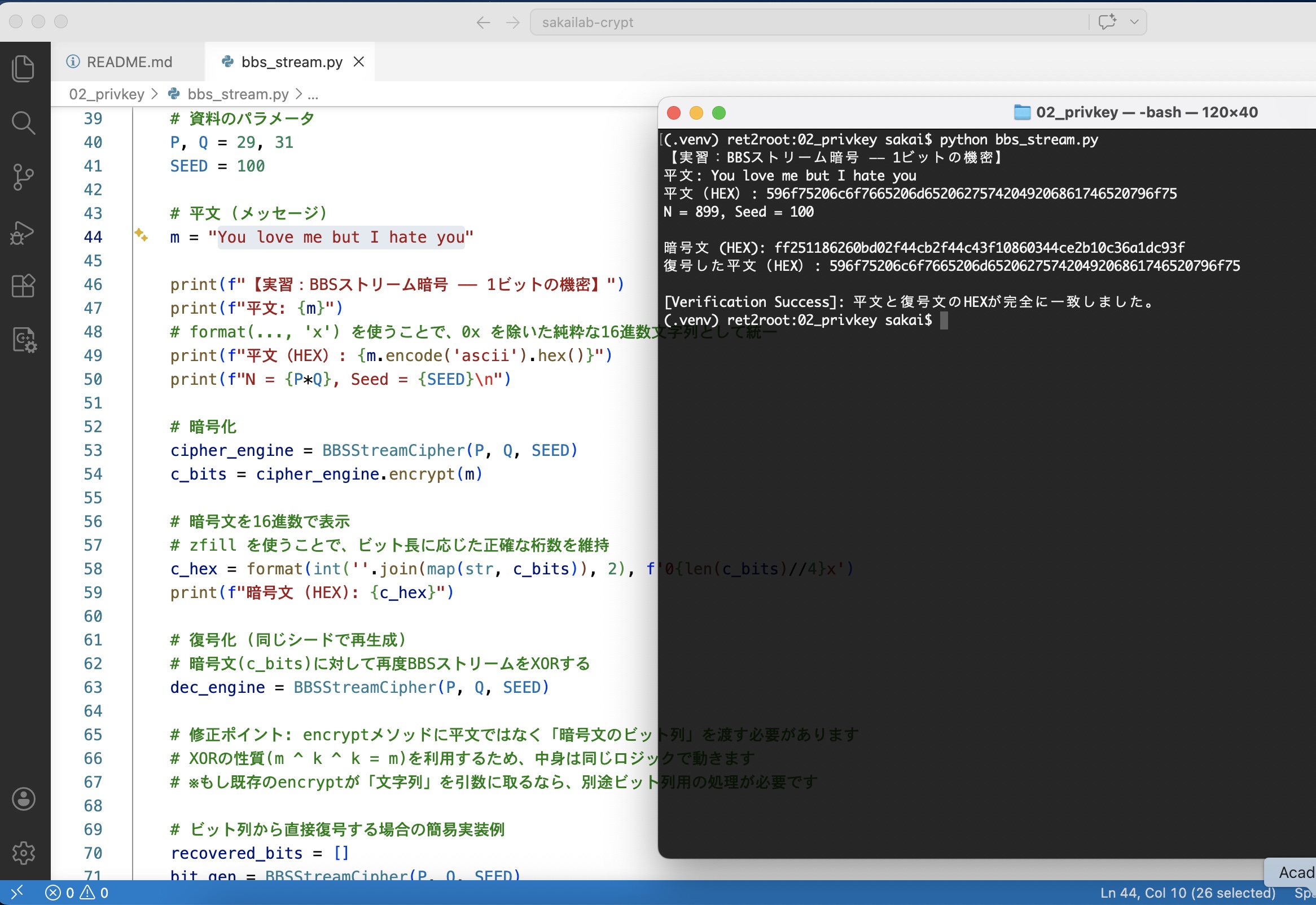
Task: Open the Extensions view
Action: 23,286
